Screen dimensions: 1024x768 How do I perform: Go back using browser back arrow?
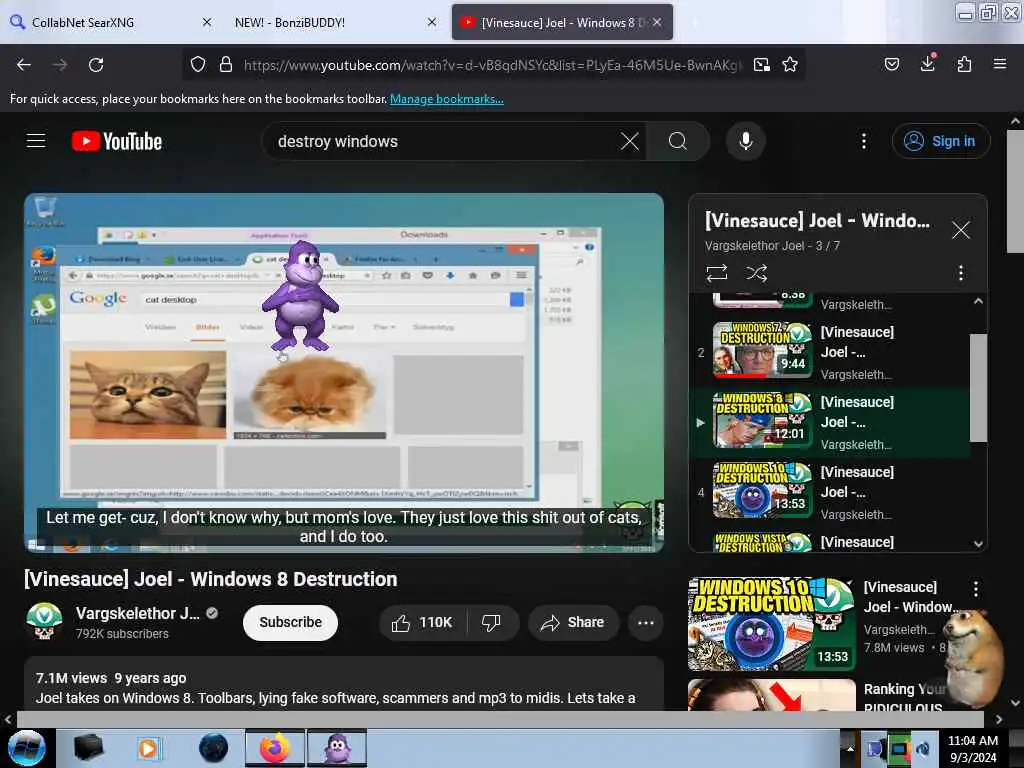(24, 65)
